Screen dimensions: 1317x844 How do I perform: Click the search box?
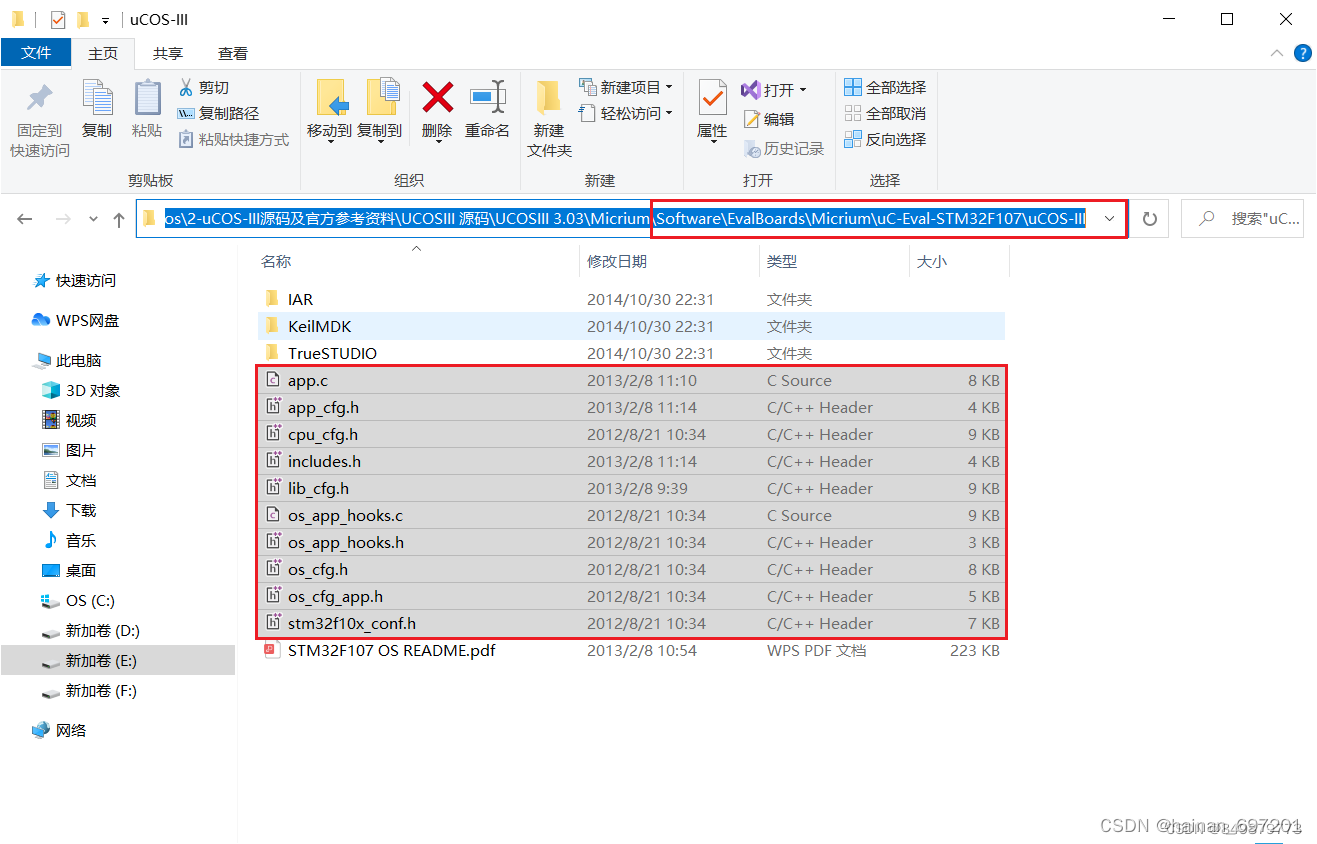click(1243, 219)
